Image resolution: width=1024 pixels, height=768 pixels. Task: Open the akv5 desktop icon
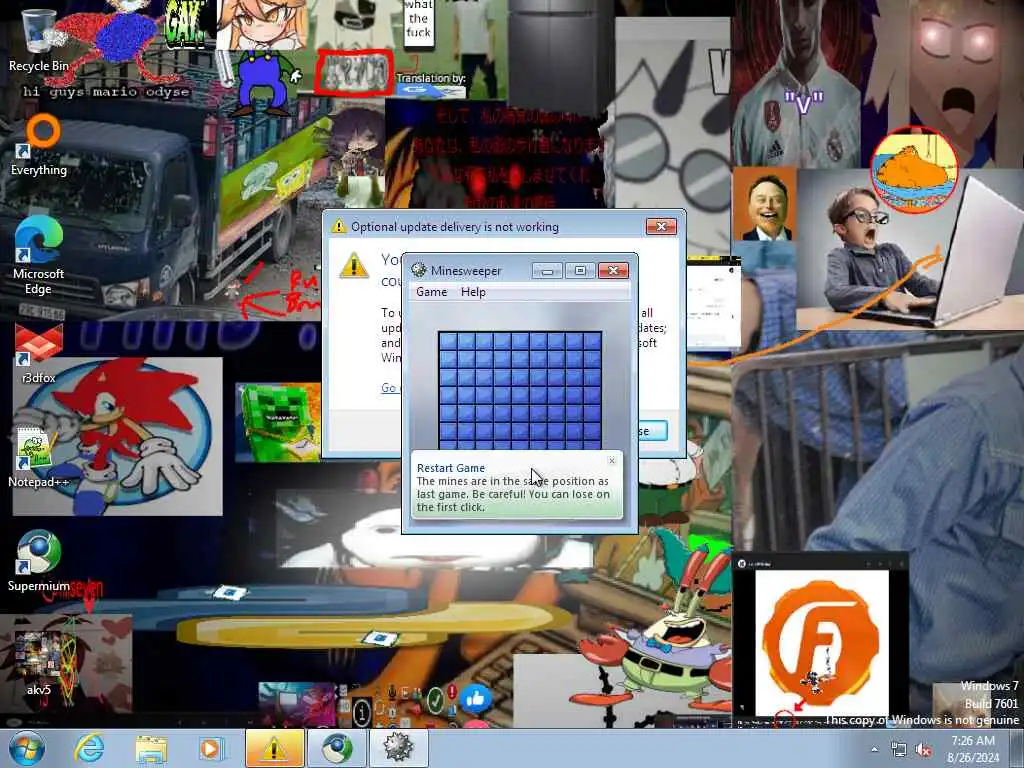(39, 663)
